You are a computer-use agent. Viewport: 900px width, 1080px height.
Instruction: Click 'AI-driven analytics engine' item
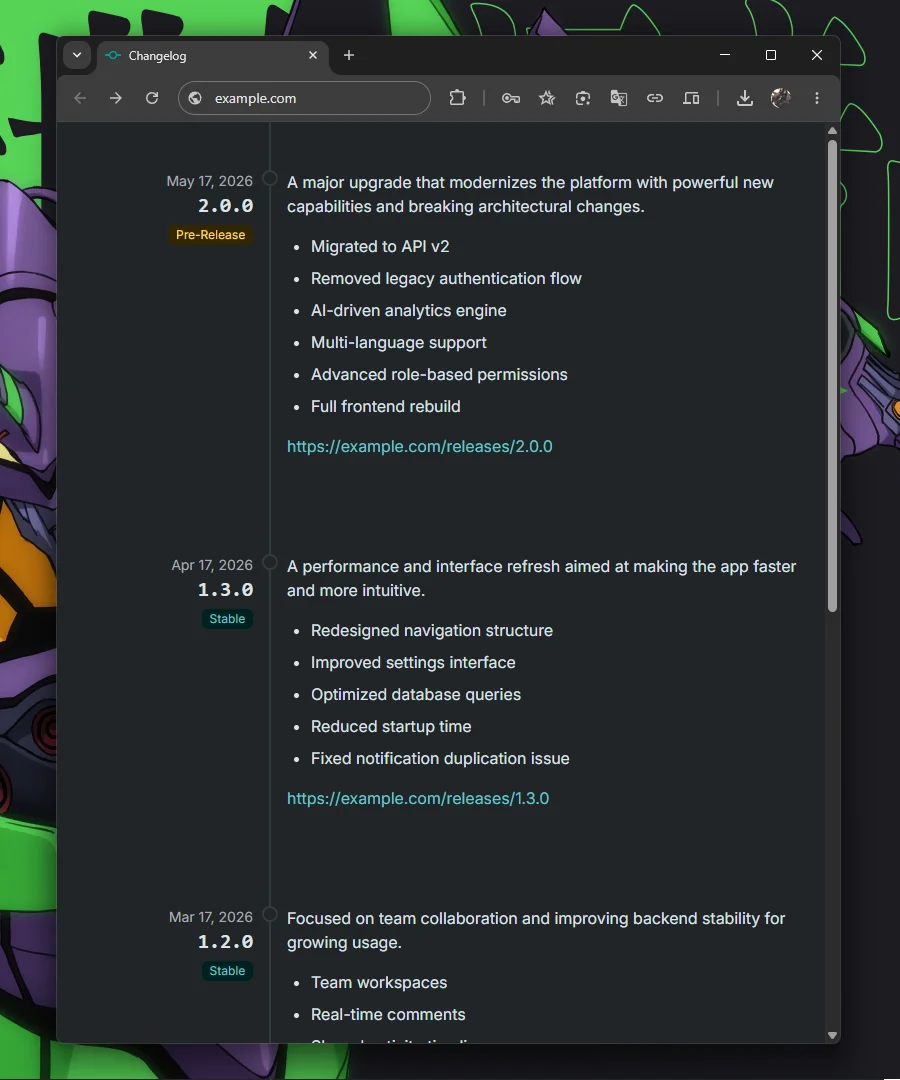pyautogui.click(x=408, y=311)
